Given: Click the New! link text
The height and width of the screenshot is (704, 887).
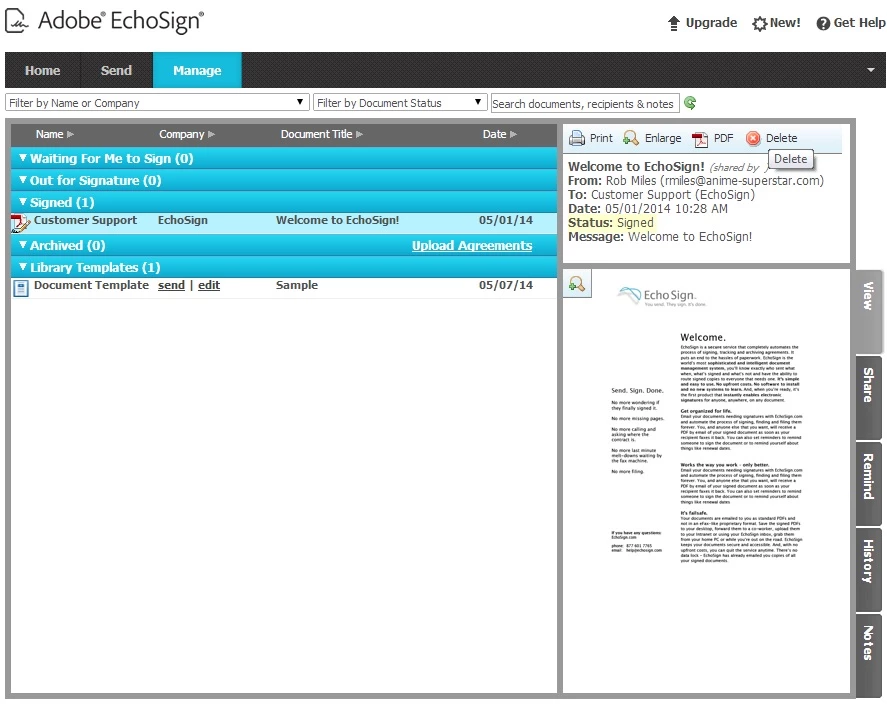Looking at the screenshot, I should pos(785,23).
